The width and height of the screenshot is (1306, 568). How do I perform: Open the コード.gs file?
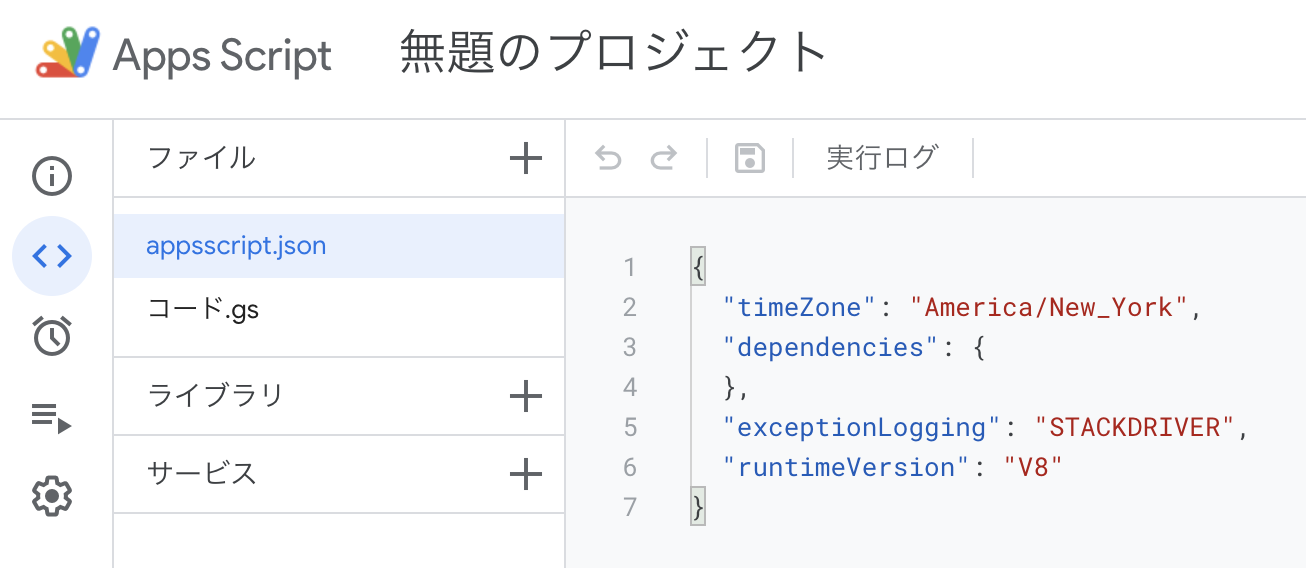point(203,310)
